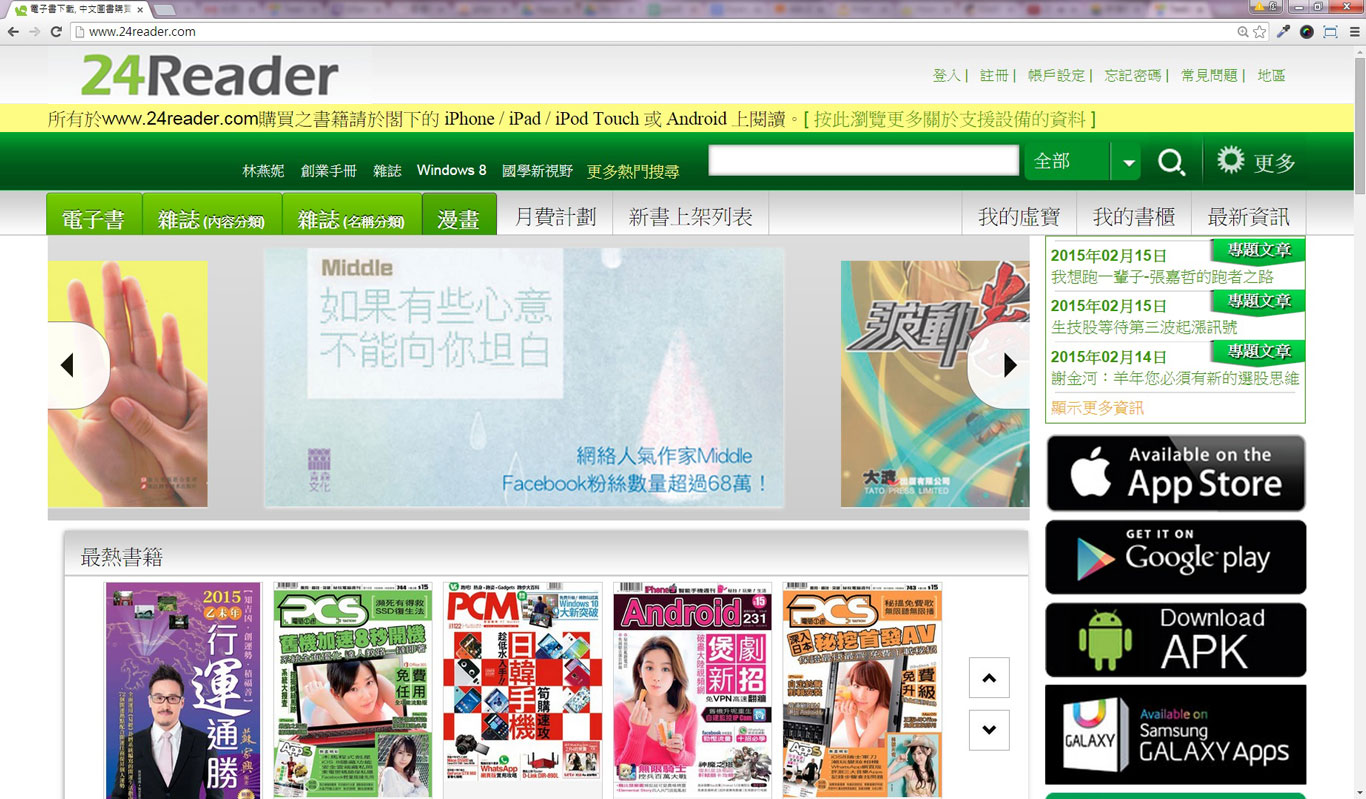Click the Download APK badge
1366x799 pixels.
coord(1175,640)
